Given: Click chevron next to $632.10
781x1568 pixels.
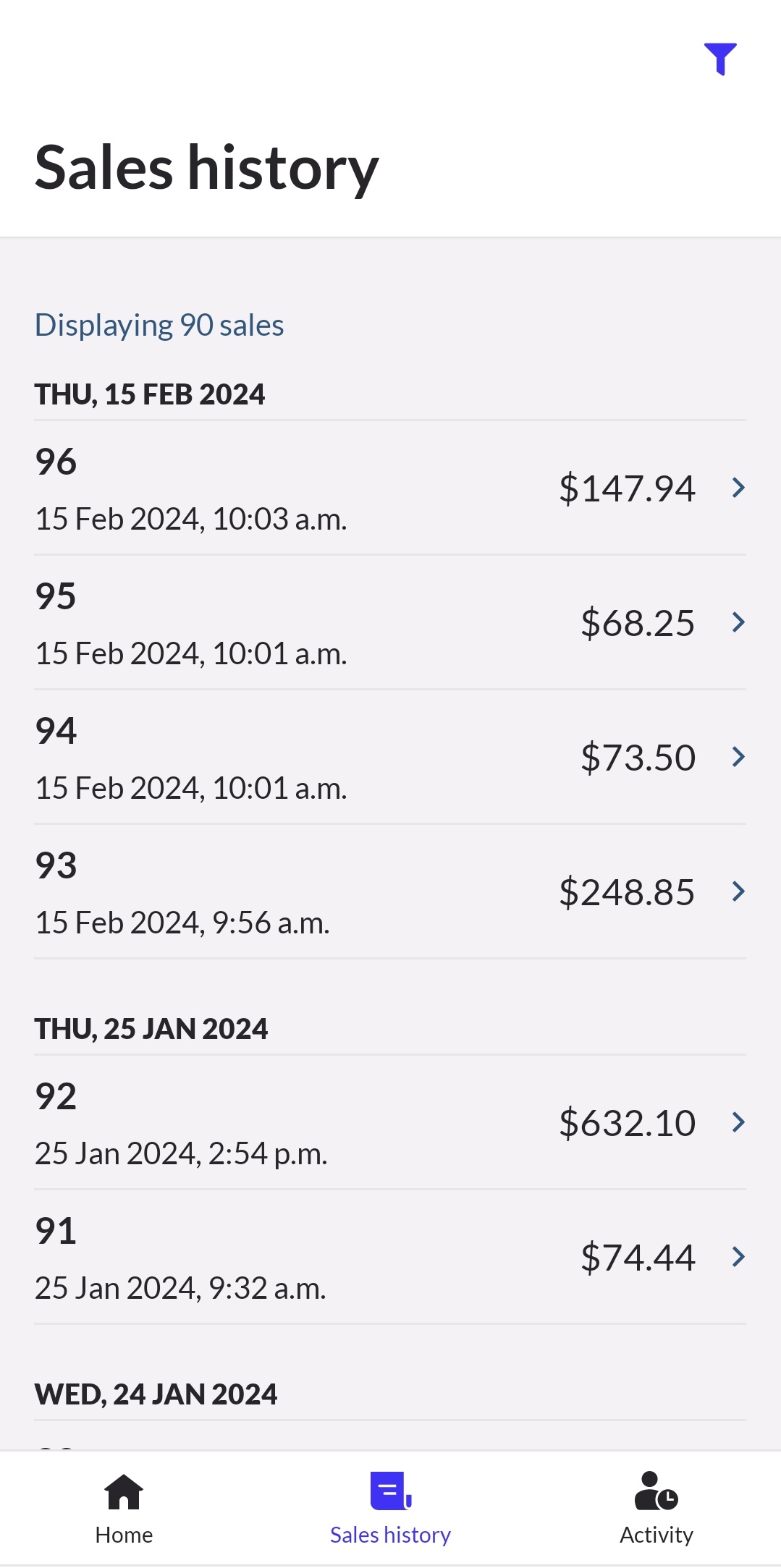Looking at the screenshot, I should tap(738, 1122).
